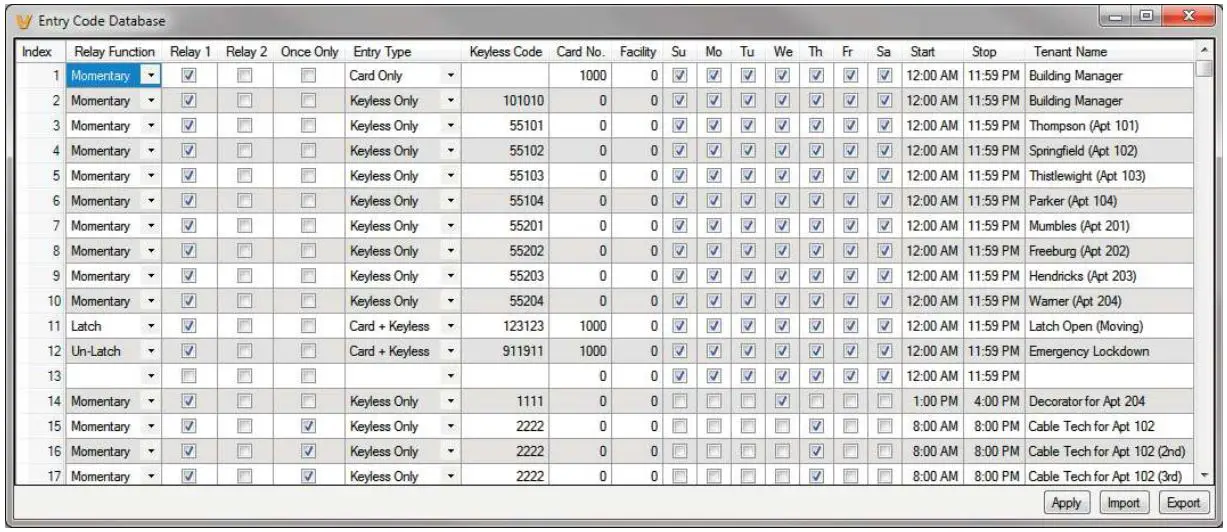Open blank Entry Type dropdown on row 13
1227x532 pixels.
point(450,376)
